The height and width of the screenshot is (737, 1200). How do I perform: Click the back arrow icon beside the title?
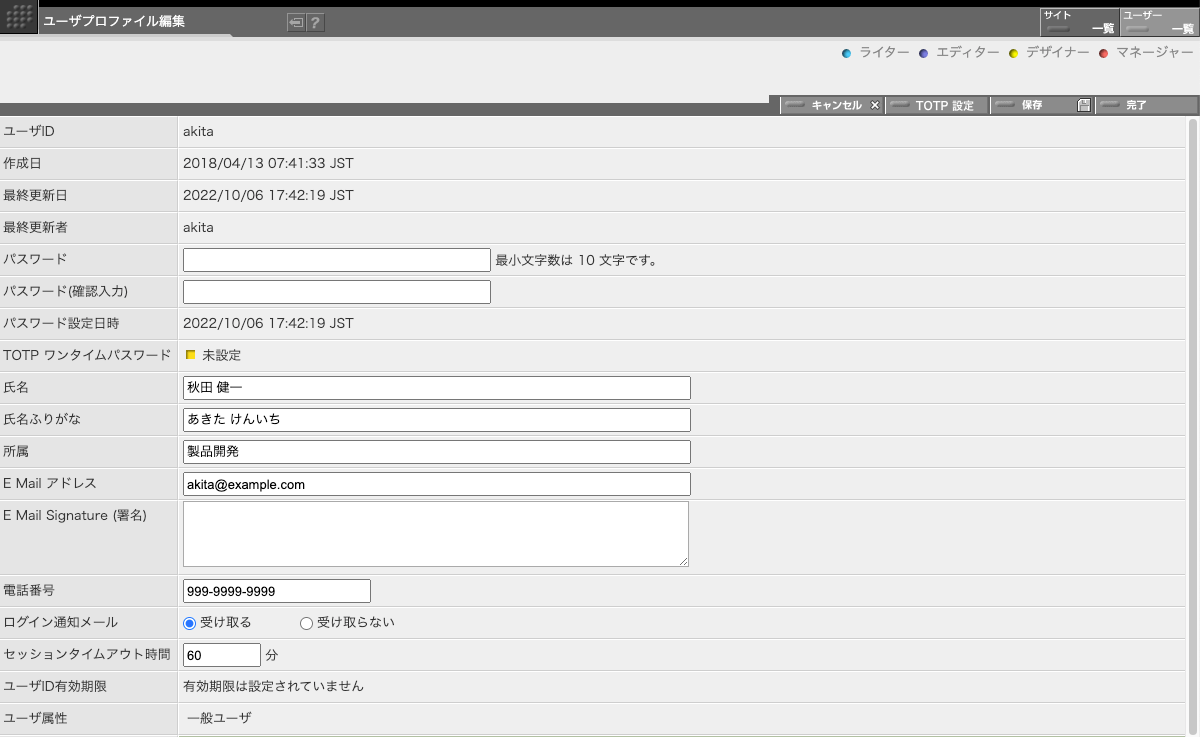295,23
